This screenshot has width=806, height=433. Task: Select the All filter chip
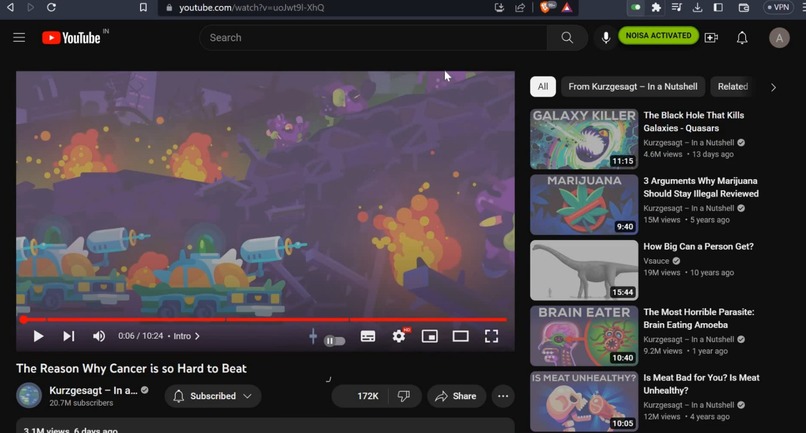543,86
